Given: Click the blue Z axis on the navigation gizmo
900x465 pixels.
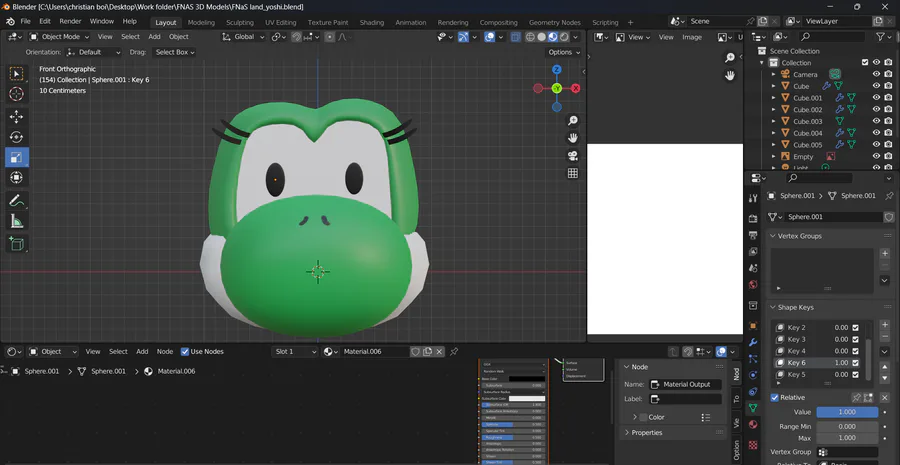Looking at the screenshot, I should [x=556, y=69].
